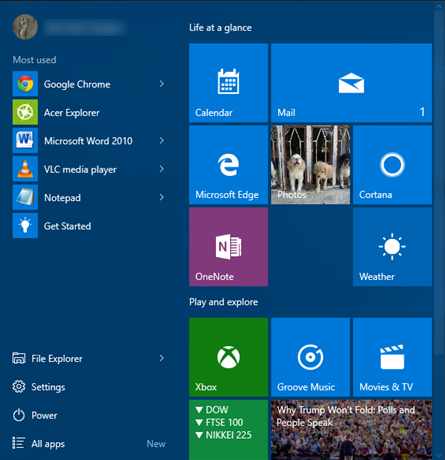The width and height of the screenshot is (445, 460).
Task: Open Get Started lightbulb icon
Action: 25,226
